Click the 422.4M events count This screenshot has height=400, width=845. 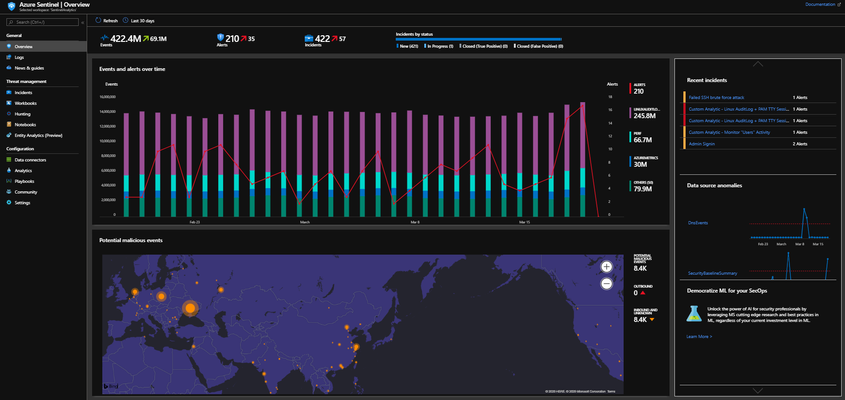pos(126,38)
